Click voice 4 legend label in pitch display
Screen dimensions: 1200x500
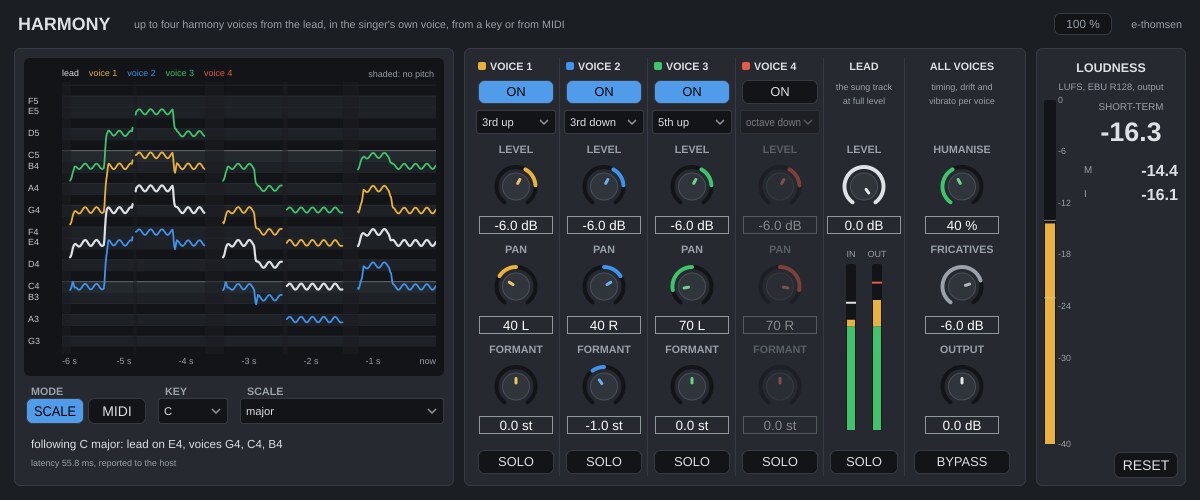click(218, 73)
